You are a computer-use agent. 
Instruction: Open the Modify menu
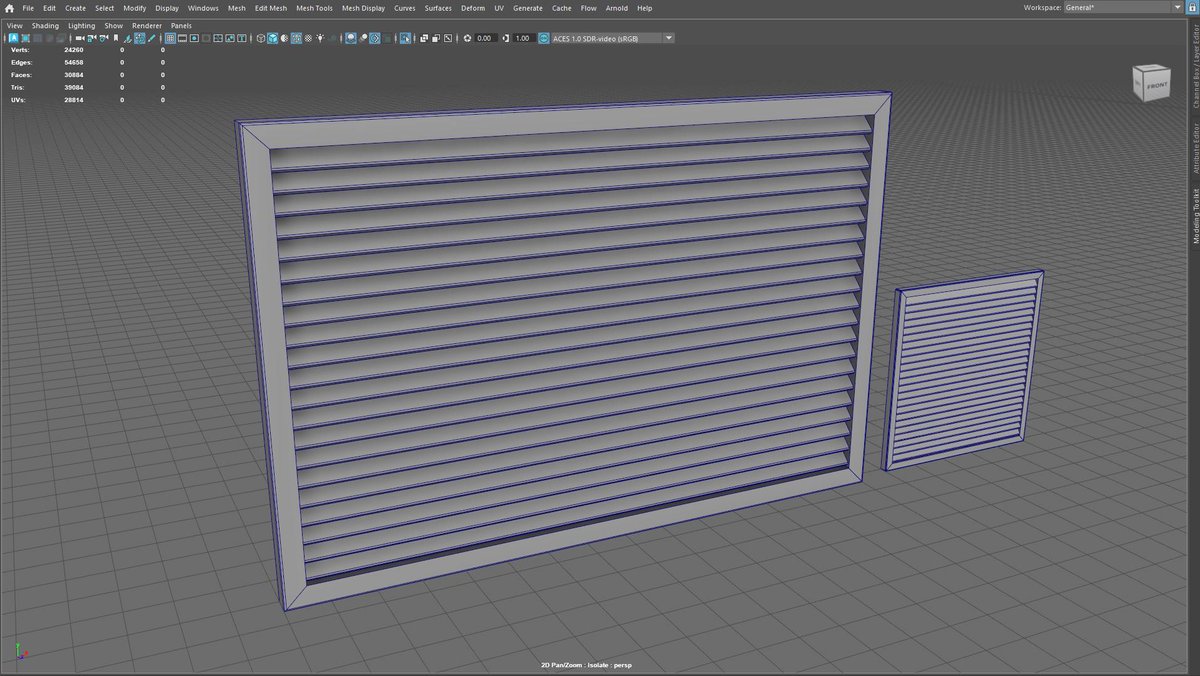135,8
